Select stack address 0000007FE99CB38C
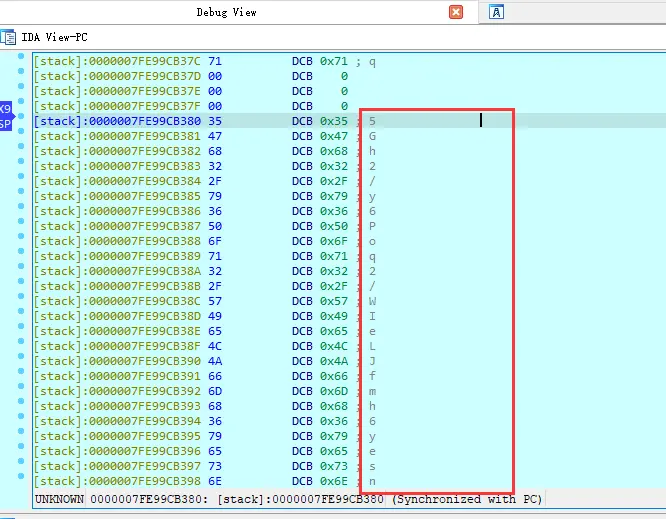666x519 pixels. [x=117, y=301]
